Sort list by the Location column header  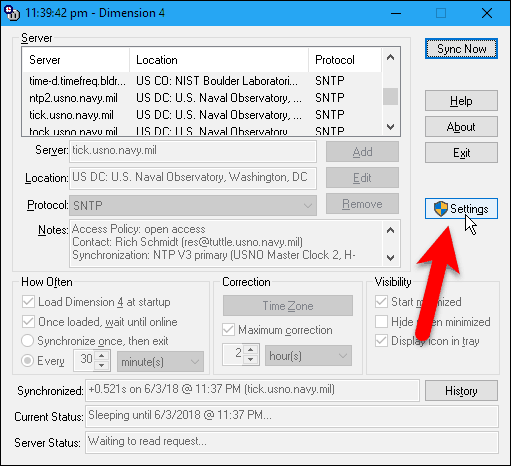click(219, 60)
